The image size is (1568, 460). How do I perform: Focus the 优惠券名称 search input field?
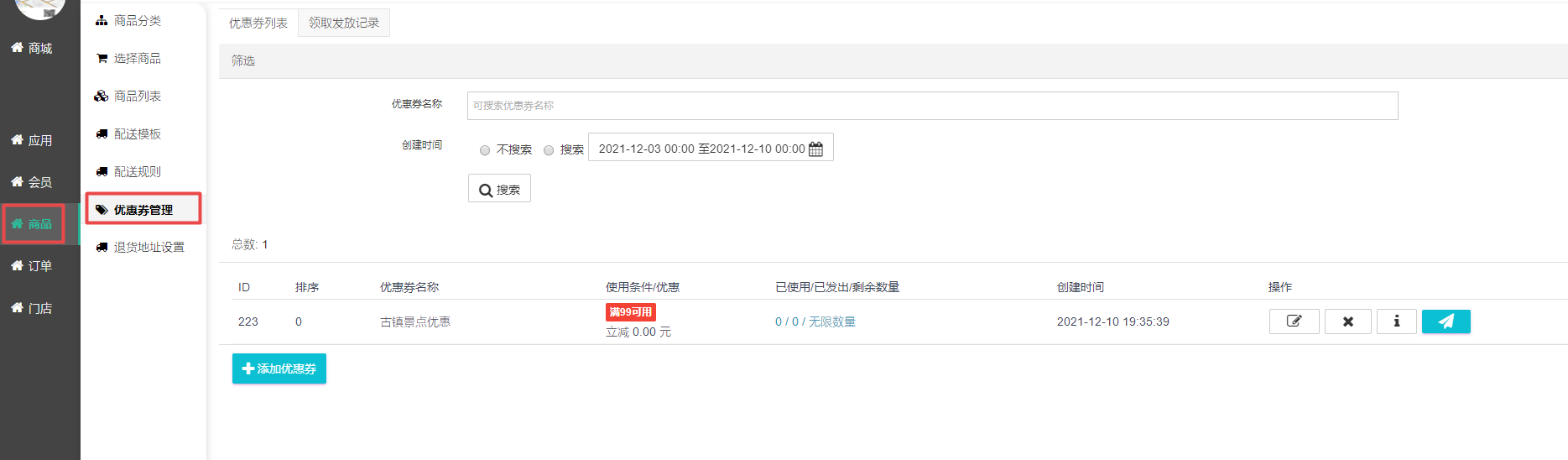[932, 106]
